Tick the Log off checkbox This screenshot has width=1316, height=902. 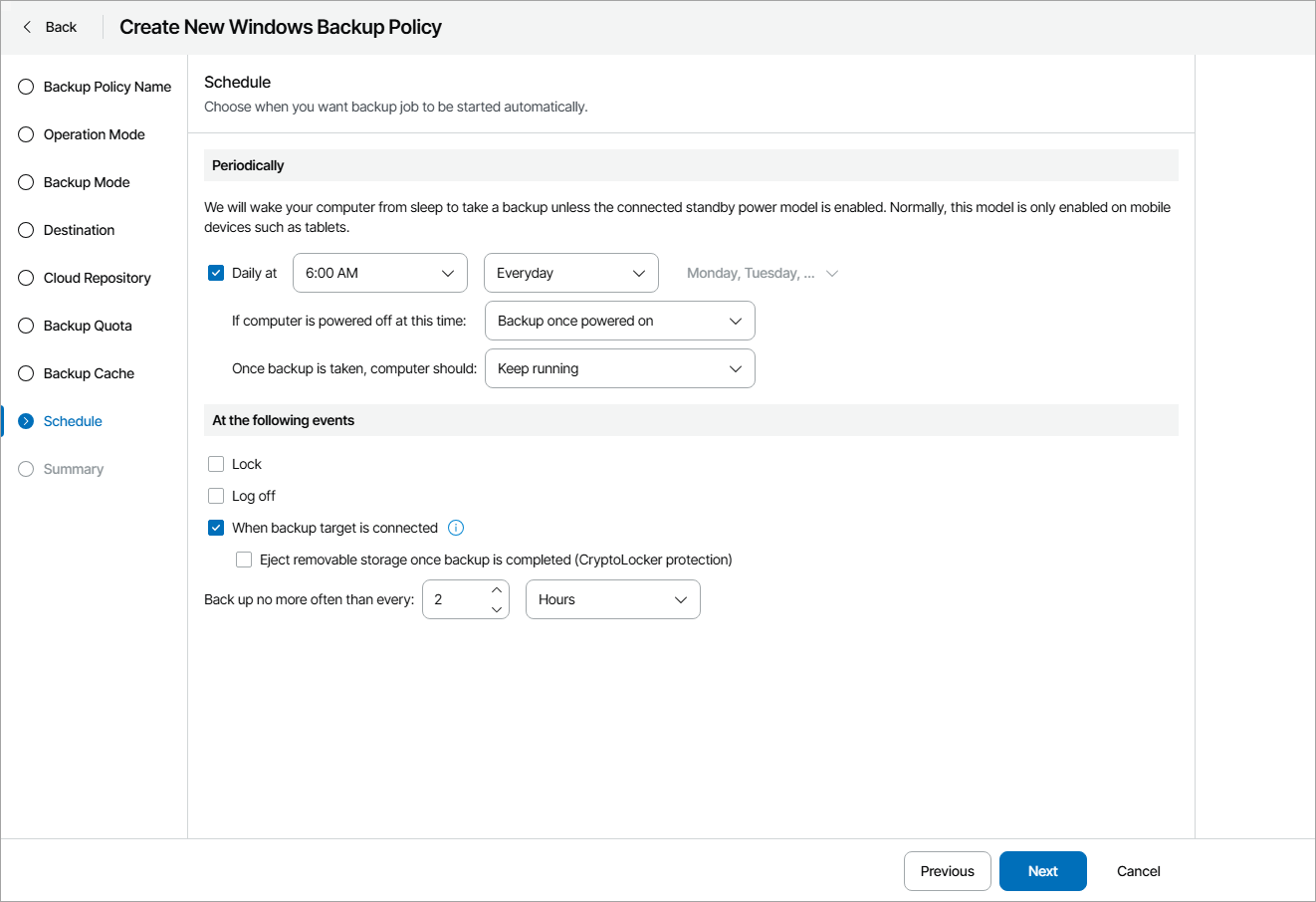[216, 496]
